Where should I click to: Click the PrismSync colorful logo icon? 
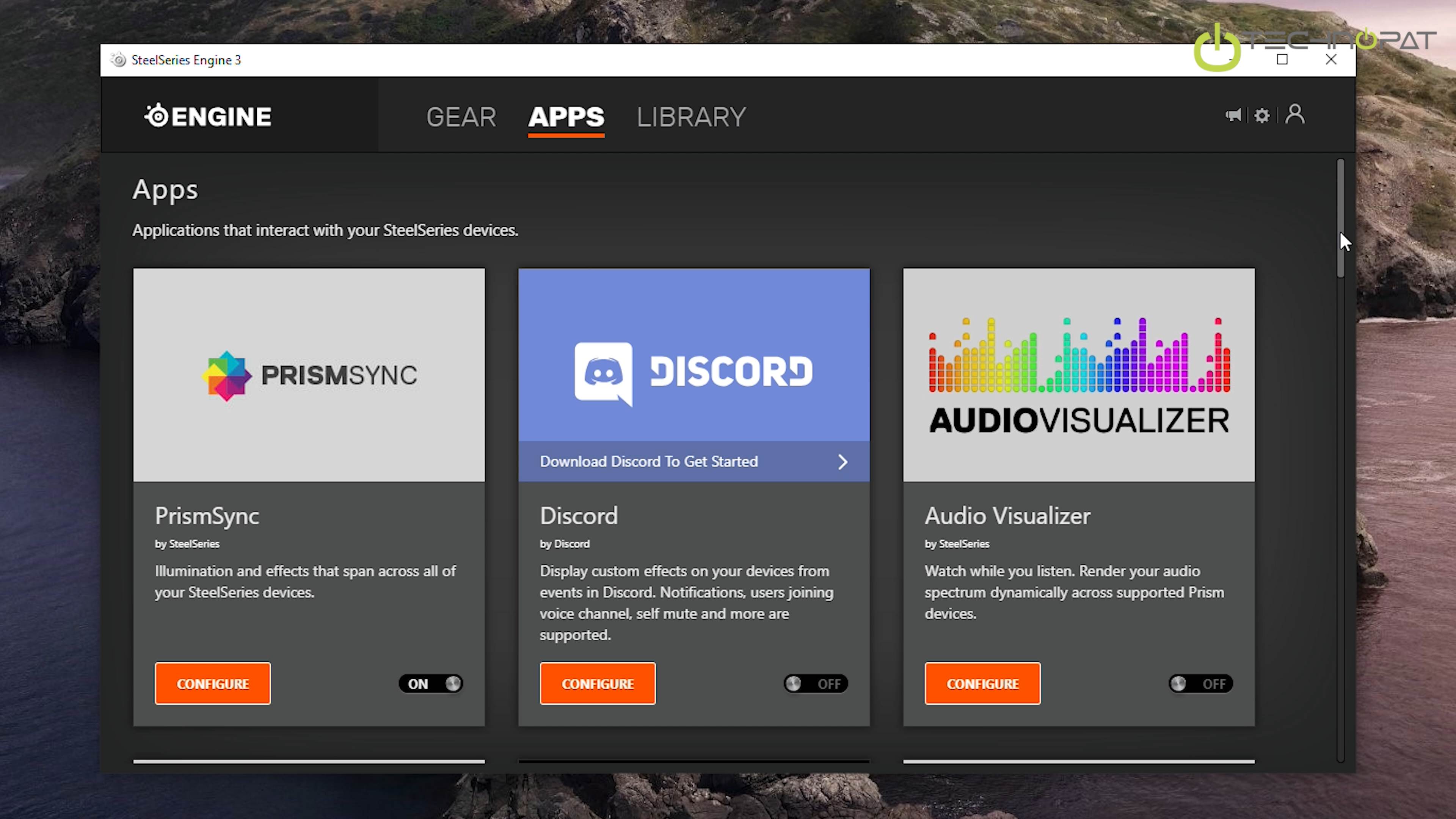(x=226, y=375)
